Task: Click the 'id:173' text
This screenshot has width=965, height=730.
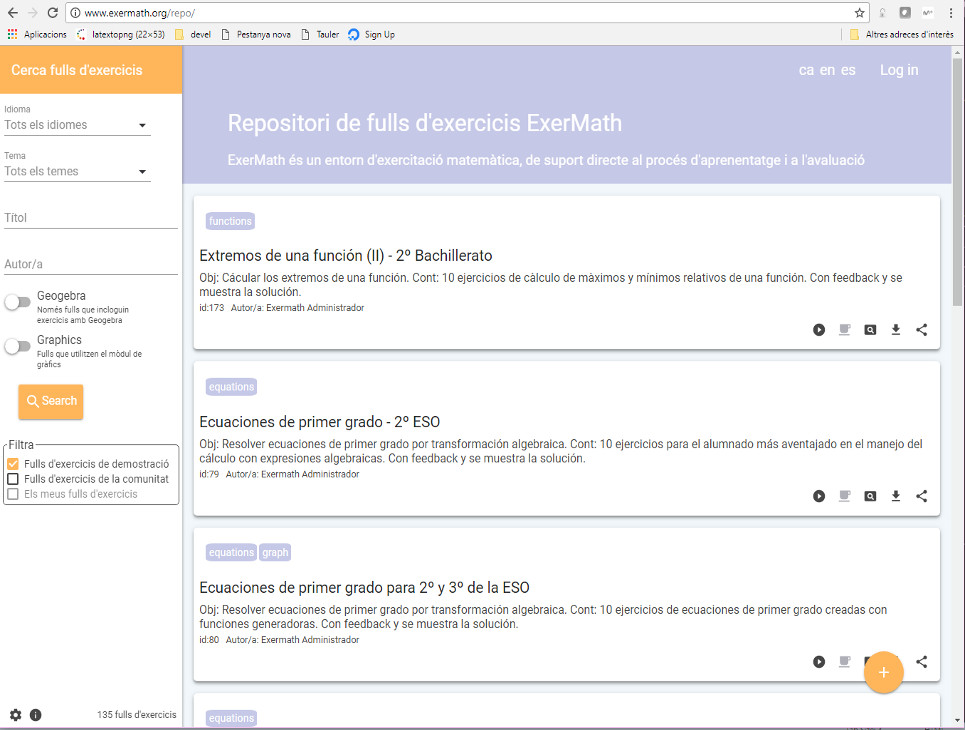Action: click(x=212, y=308)
